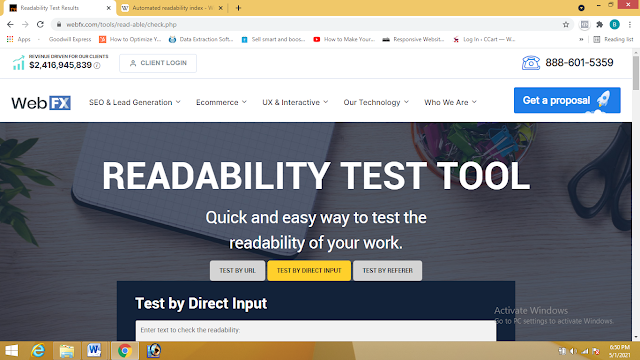Click the 888-601-5359 phone number

[579, 62]
